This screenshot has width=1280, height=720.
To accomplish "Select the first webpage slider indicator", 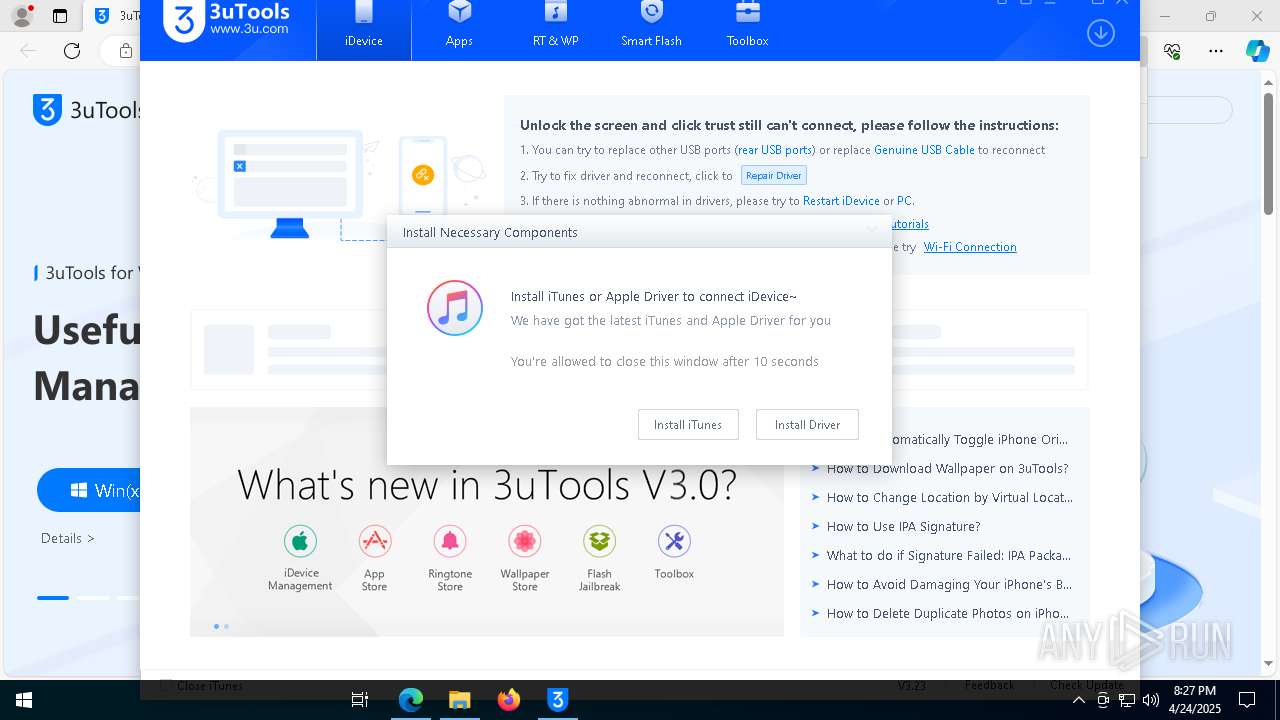I will pos(53,598).
